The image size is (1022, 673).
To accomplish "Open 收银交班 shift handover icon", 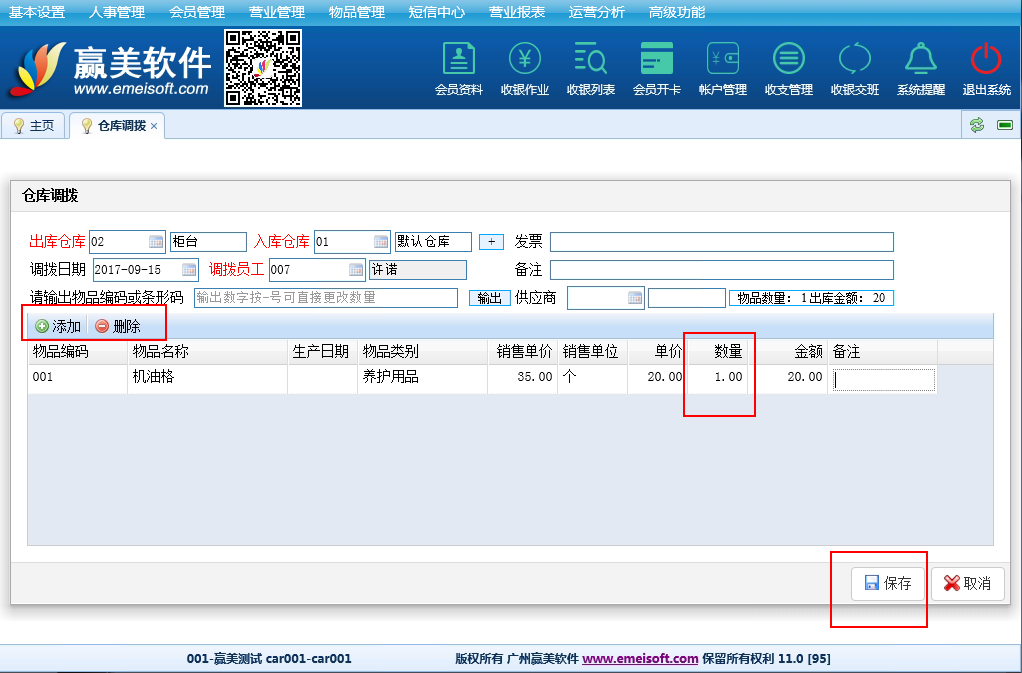I will (855, 60).
